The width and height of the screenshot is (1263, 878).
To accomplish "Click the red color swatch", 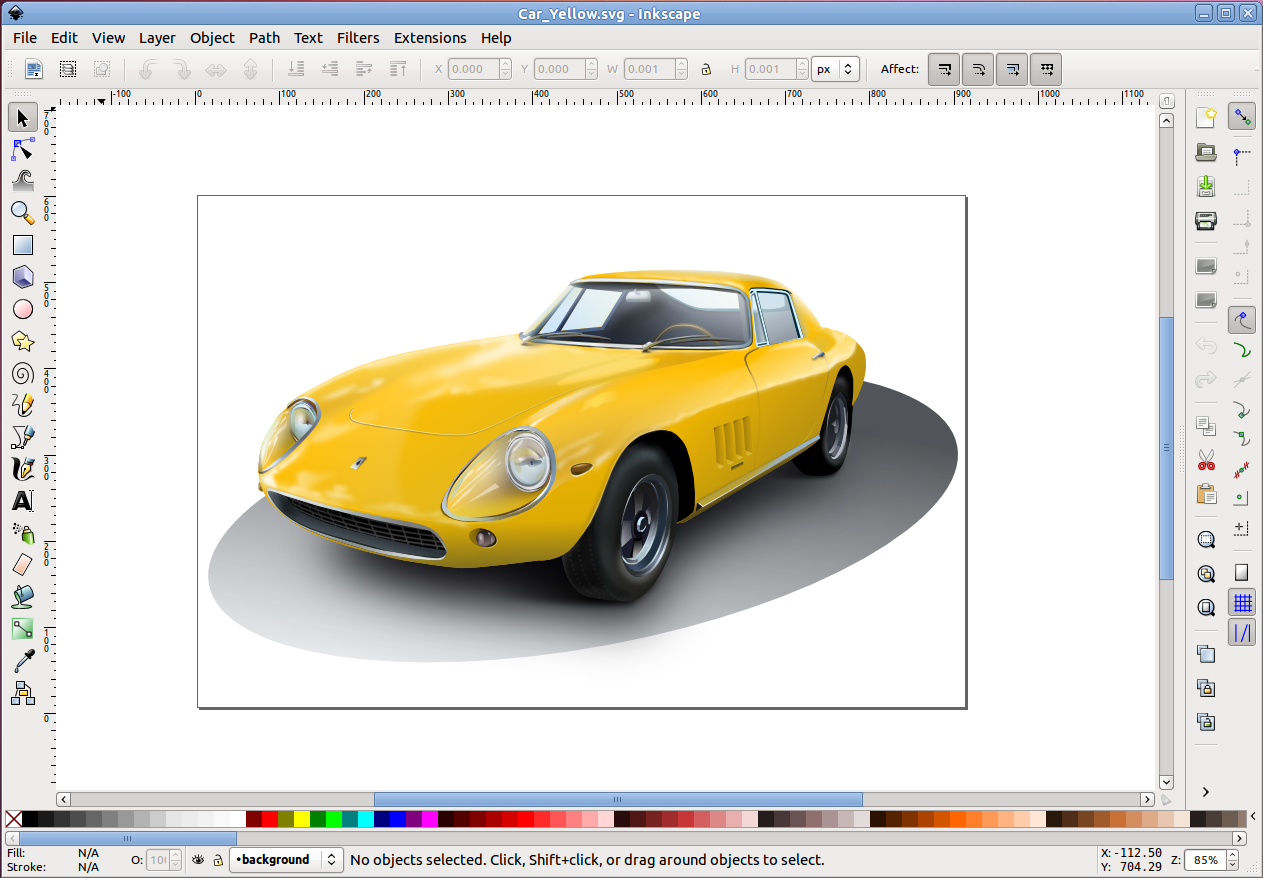I will pyautogui.click(x=269, y=819).
